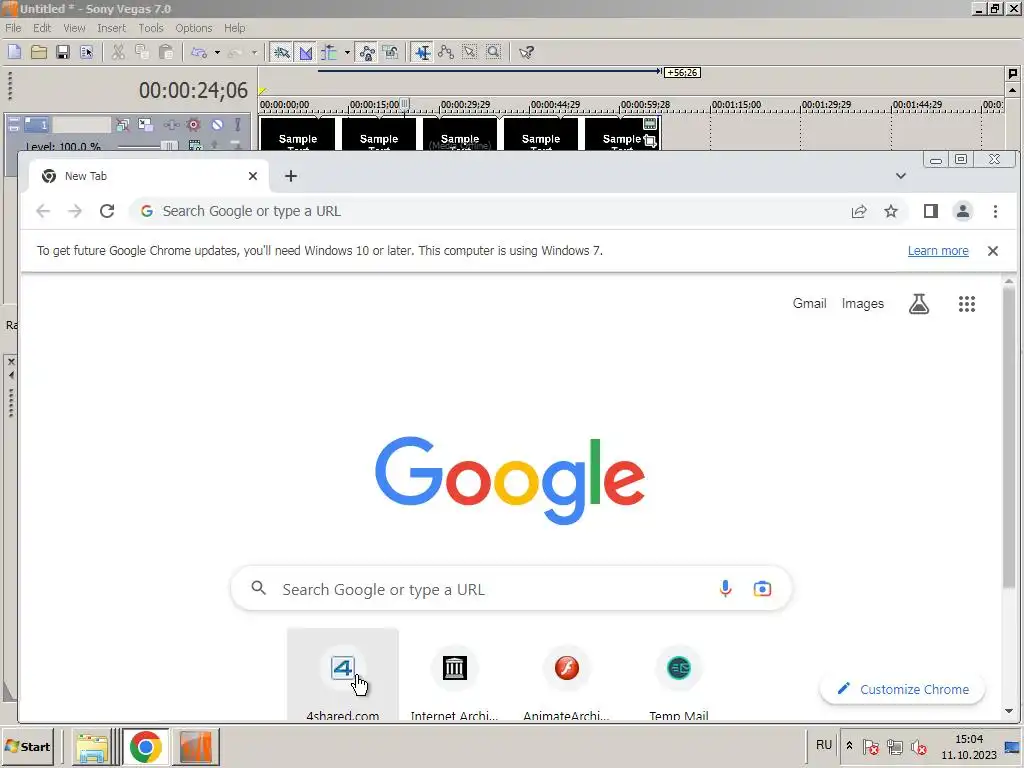Select the Zoom Edit tool

(494, 52)
